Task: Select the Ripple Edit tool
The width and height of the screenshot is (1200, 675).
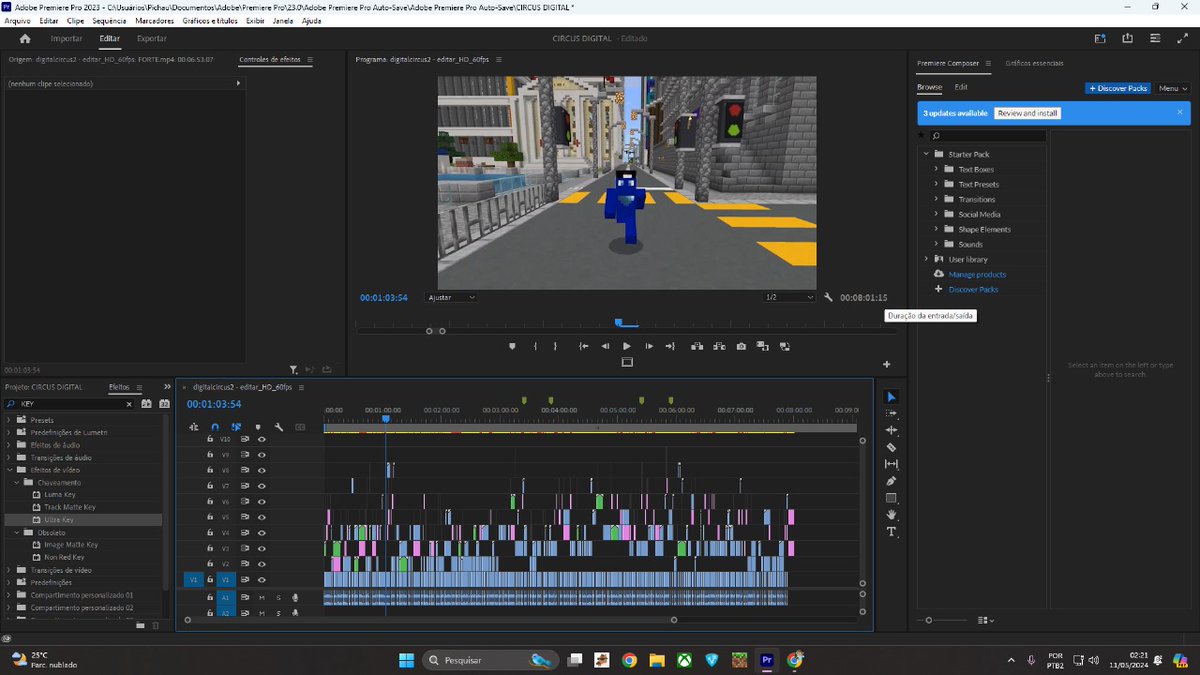Action: click(x=891, y=430)
